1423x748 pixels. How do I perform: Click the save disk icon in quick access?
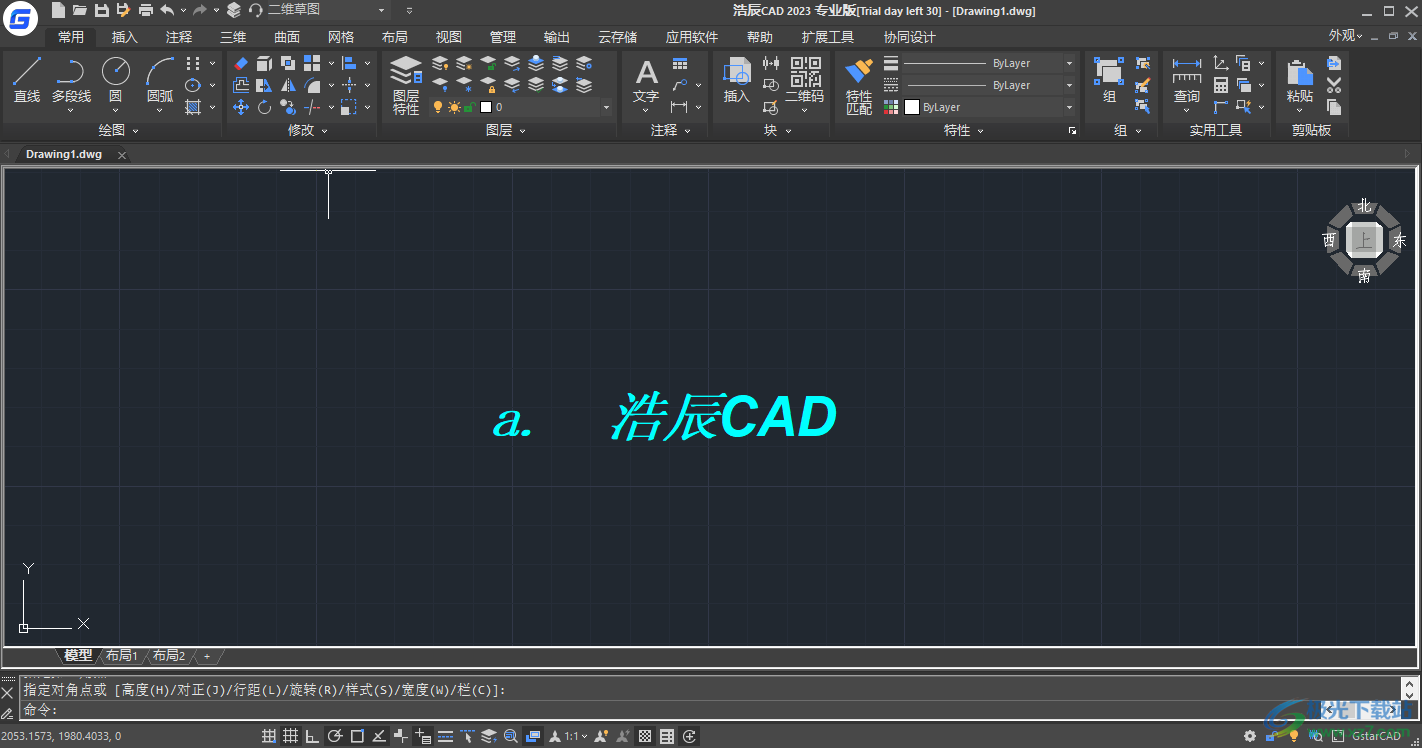(102, 10)
